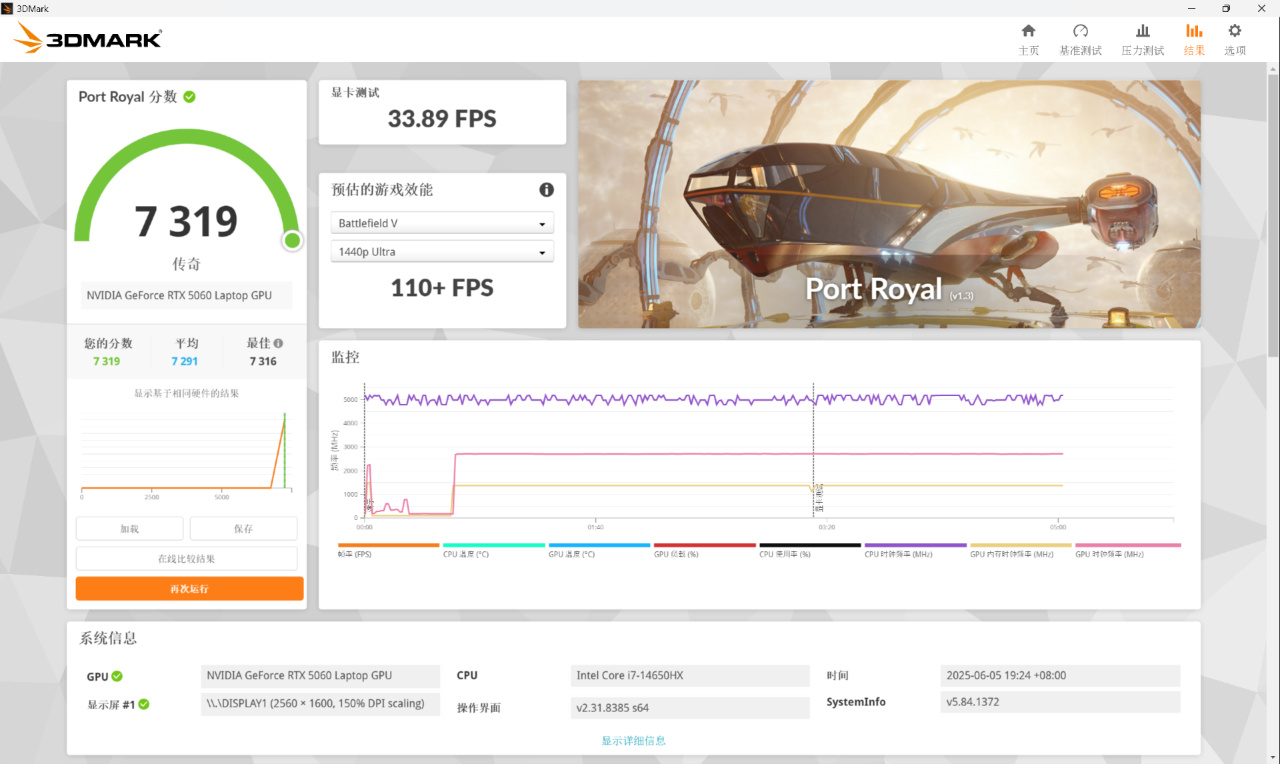The width and height of the screenshot is (1280, 764).
Task: Click the 传奇 rating label
Action: (x=187, y=264)
